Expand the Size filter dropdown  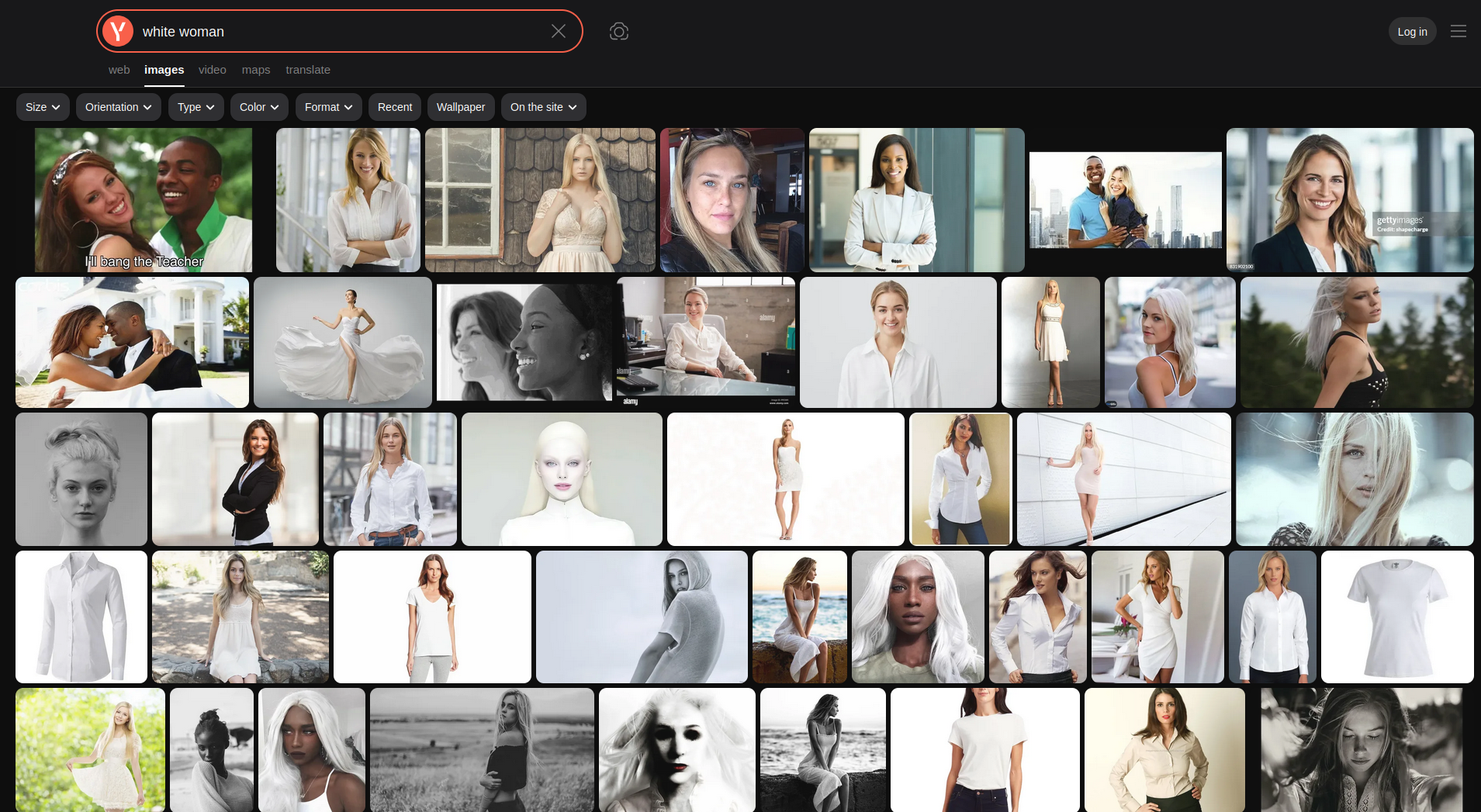coord(43,107)
